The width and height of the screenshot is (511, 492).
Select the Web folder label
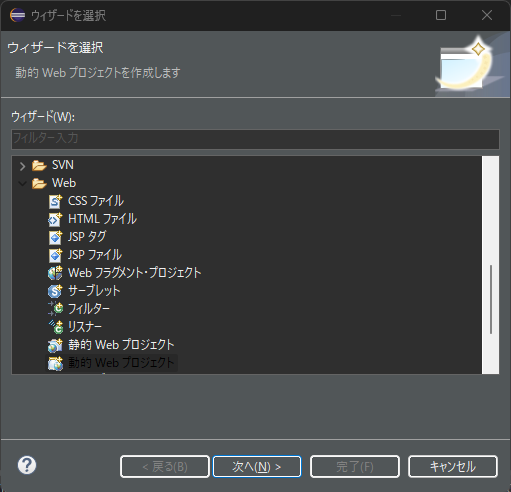[64, 183]
